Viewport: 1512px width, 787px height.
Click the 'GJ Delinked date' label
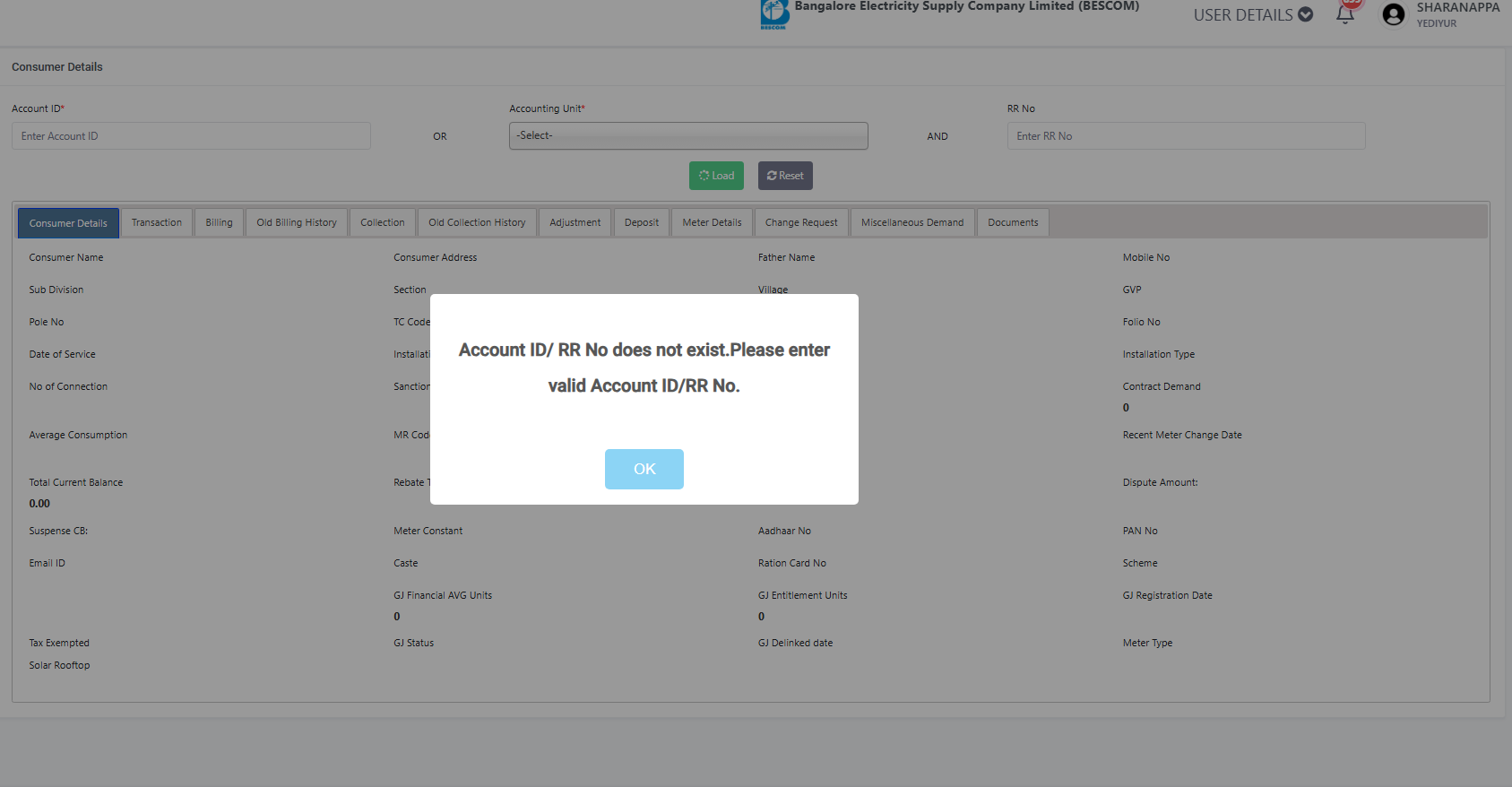(x=796, y=643)
